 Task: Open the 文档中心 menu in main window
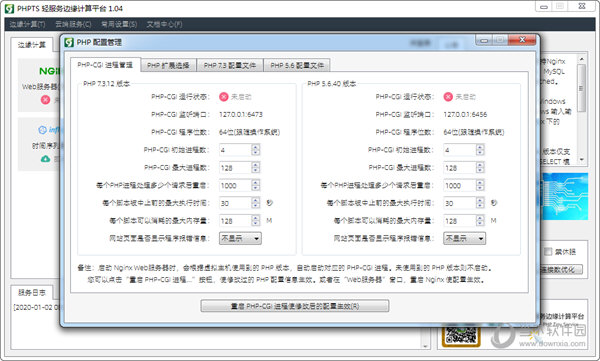tap(165, 25)
